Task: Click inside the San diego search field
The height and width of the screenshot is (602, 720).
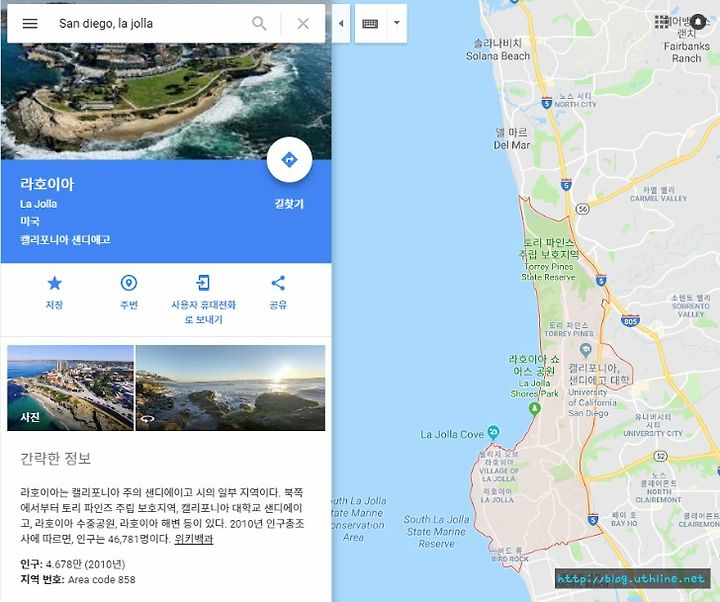Action: pos(152,23)
